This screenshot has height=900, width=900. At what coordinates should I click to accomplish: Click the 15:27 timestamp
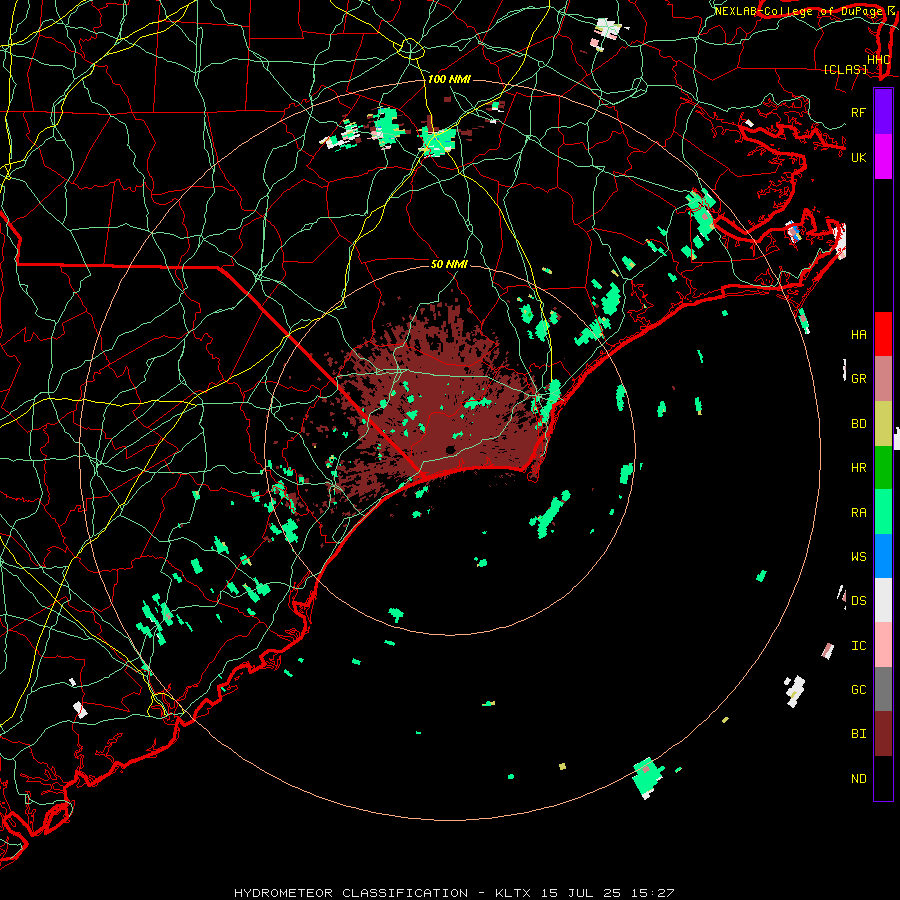pos(651,893)
